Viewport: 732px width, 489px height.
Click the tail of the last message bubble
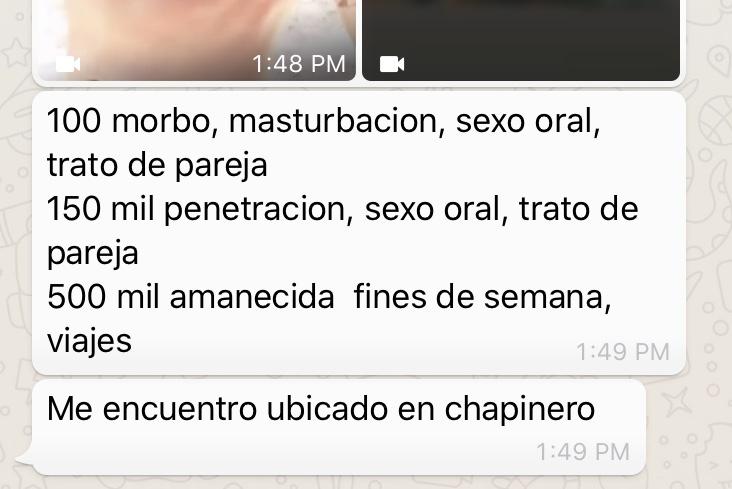tap(25, 458)
